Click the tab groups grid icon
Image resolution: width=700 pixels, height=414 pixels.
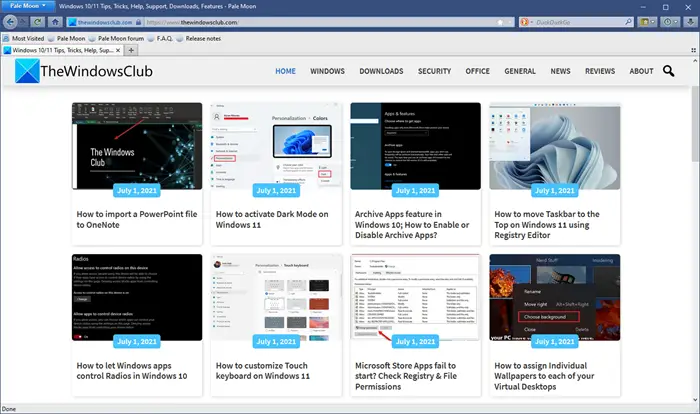coord(693,50)
